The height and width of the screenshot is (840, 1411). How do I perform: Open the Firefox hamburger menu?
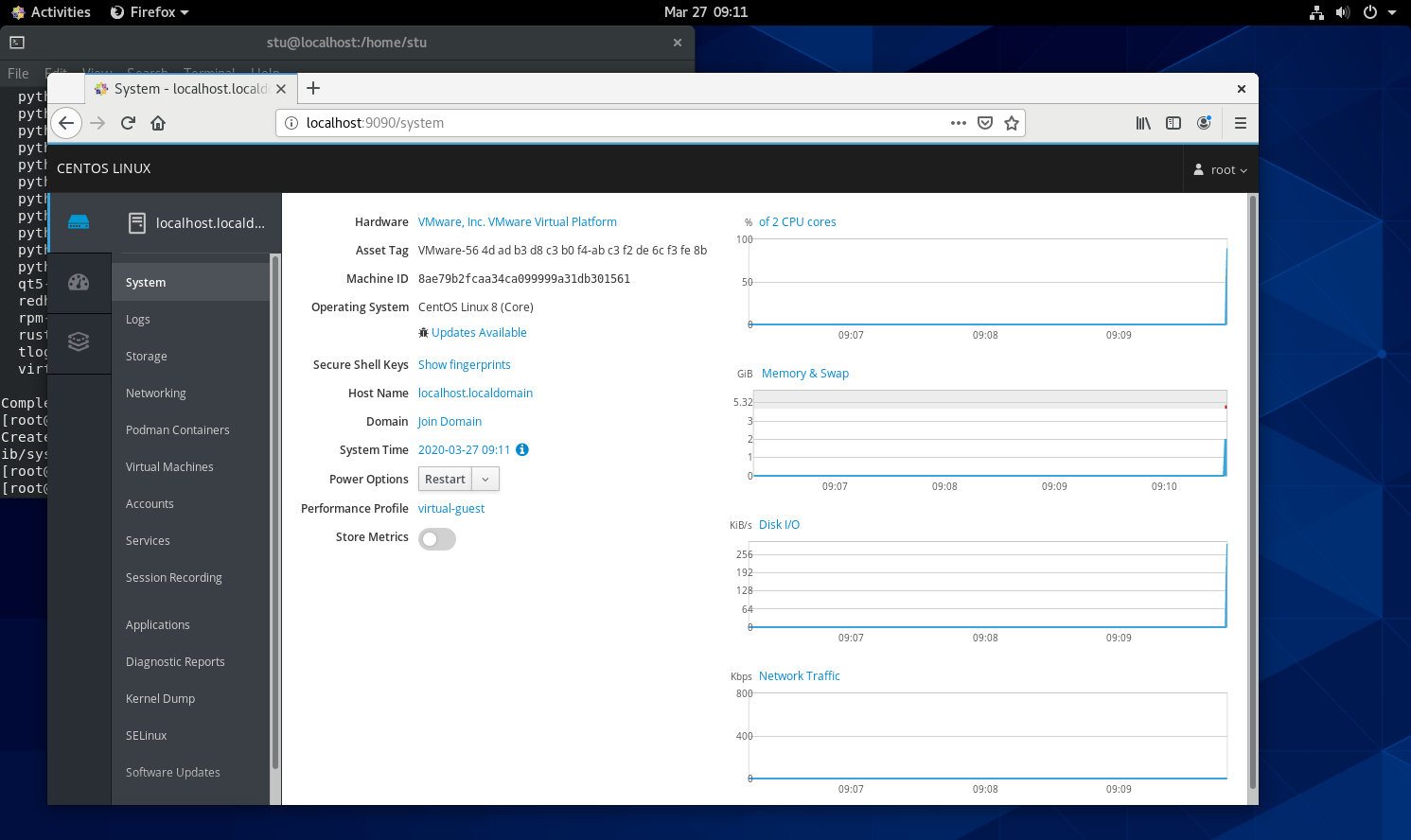pyautogui.click(x=1240, y=123)
